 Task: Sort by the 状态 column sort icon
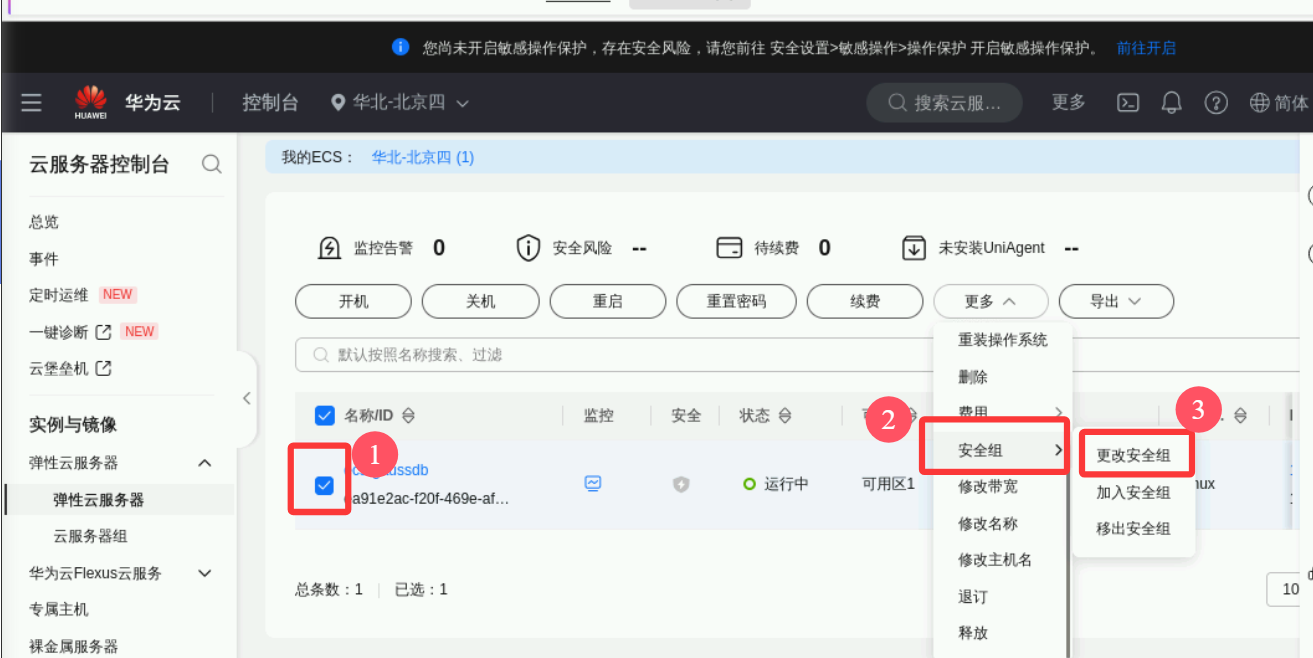pyautogui.click(x=785, y=416)
